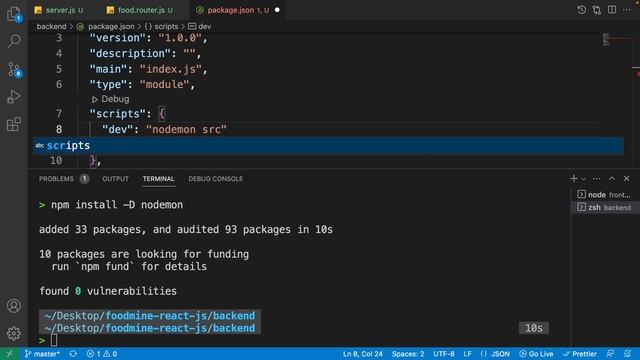Viewport: 640px width, 360px height.
Task: Open the Run and Debug view
Action: point(14,97)
